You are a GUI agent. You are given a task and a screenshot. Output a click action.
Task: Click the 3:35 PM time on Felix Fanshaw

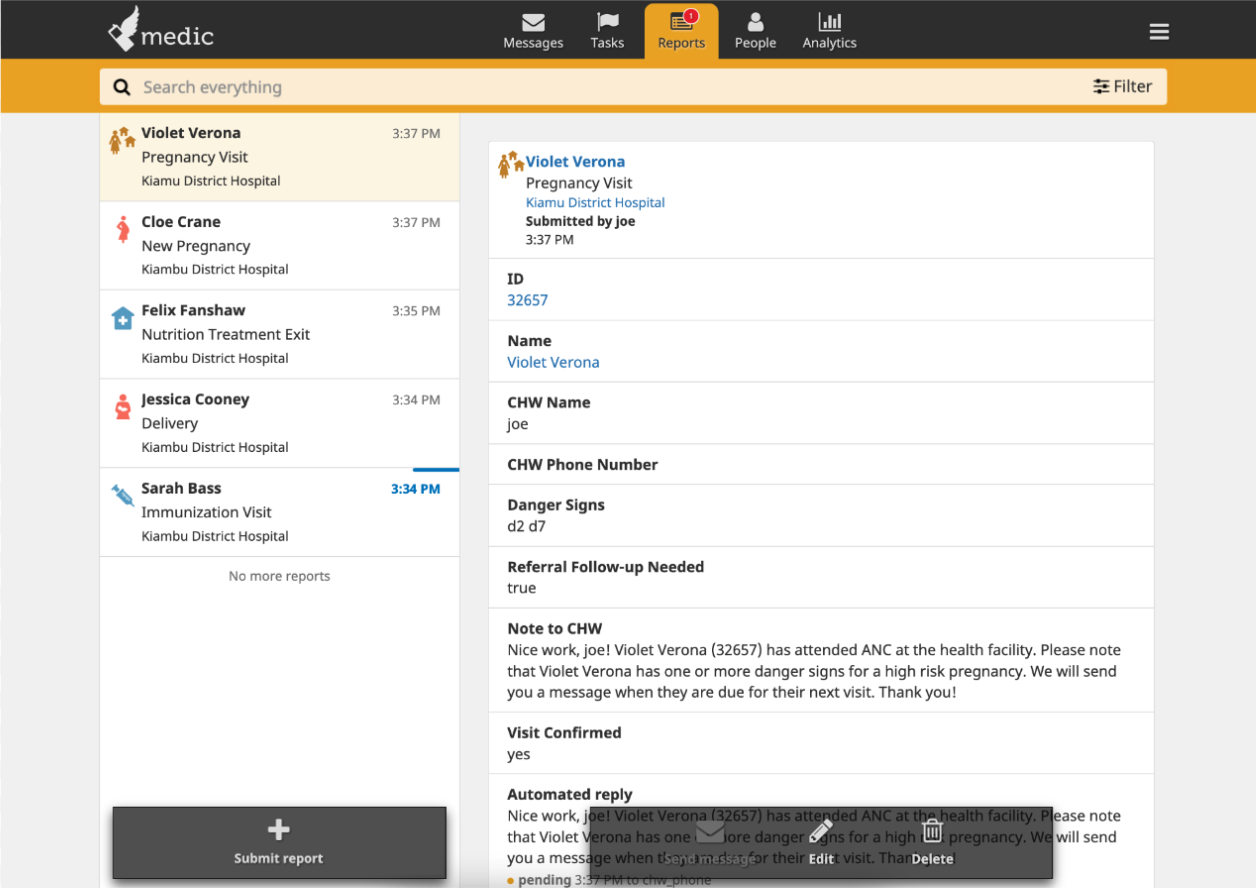point(416,311)
